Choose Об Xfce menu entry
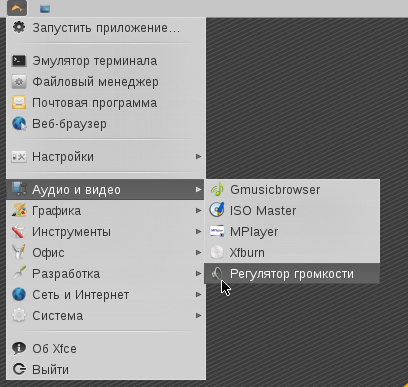 tap(105, 348)
